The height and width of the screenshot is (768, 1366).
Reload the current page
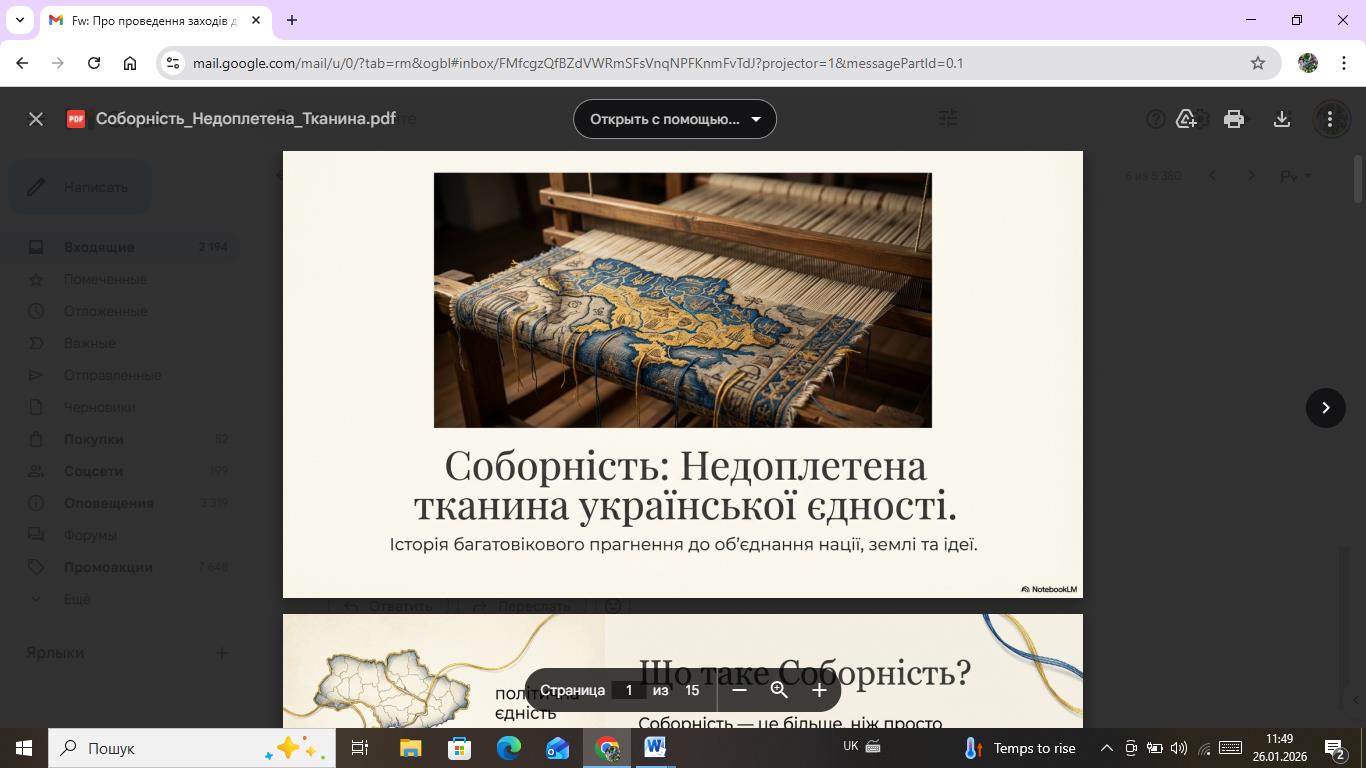tap(94, 63)
